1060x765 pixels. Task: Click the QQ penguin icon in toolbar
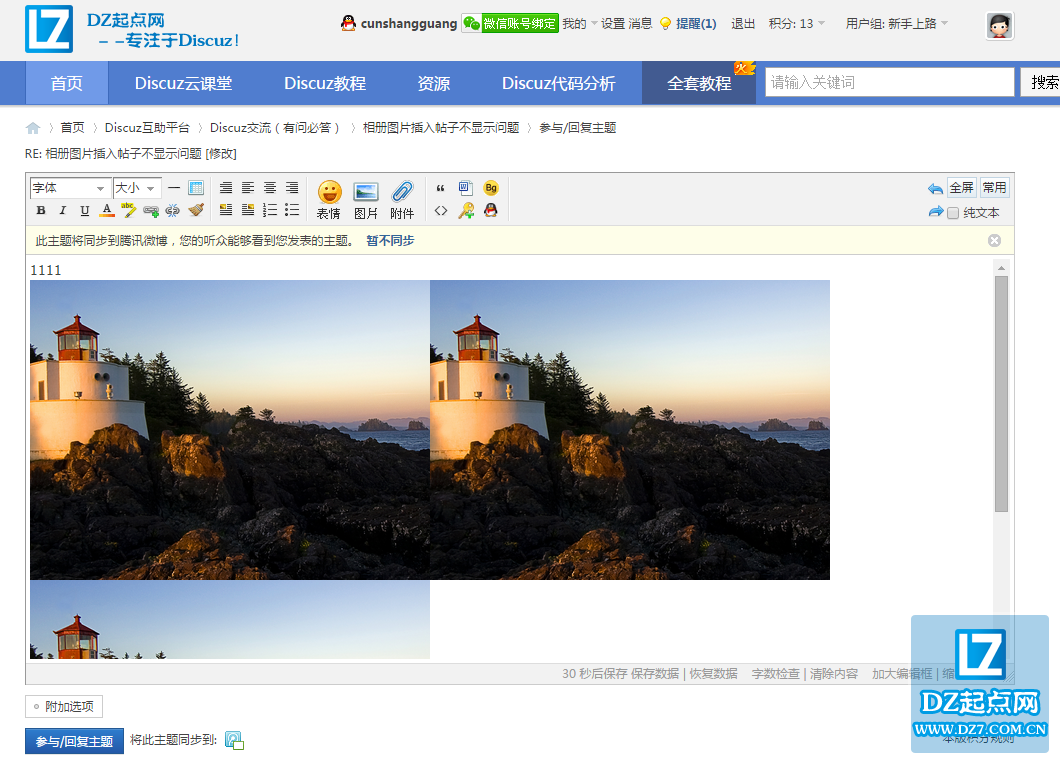click(x=491, y=211)
